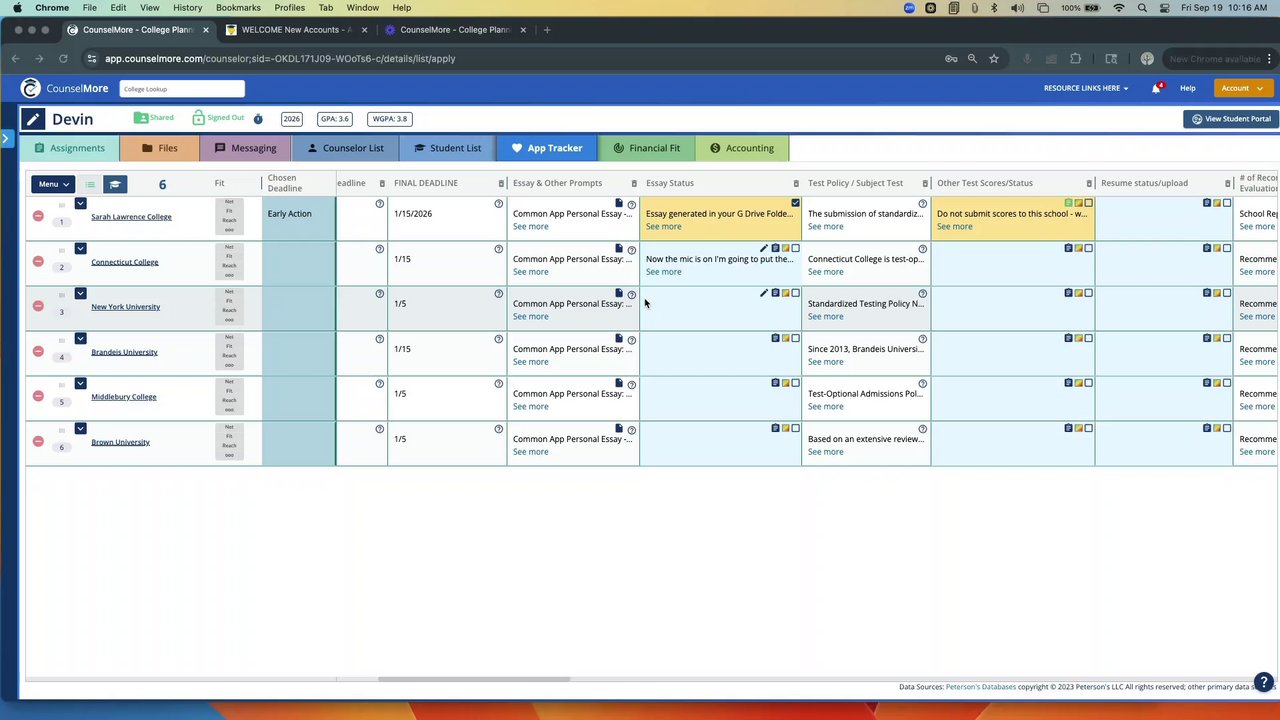The image size is (1280, 720).
Task: Open the Files tab
Action: tap(159, 148)
